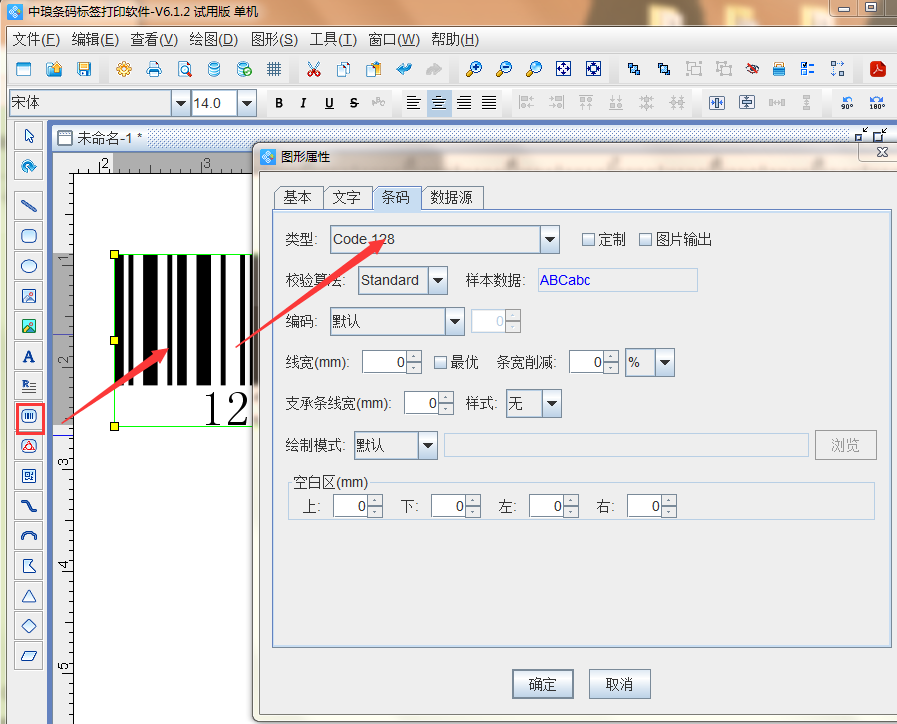
Task: Click the 样本数据 input field
Action: (x=617, y=281)
